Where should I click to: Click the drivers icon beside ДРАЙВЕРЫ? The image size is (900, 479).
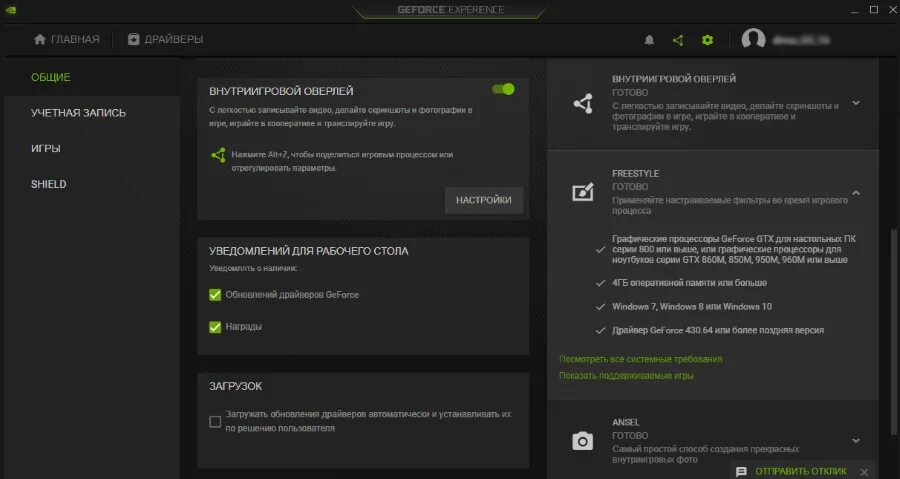tap(133, 39)
